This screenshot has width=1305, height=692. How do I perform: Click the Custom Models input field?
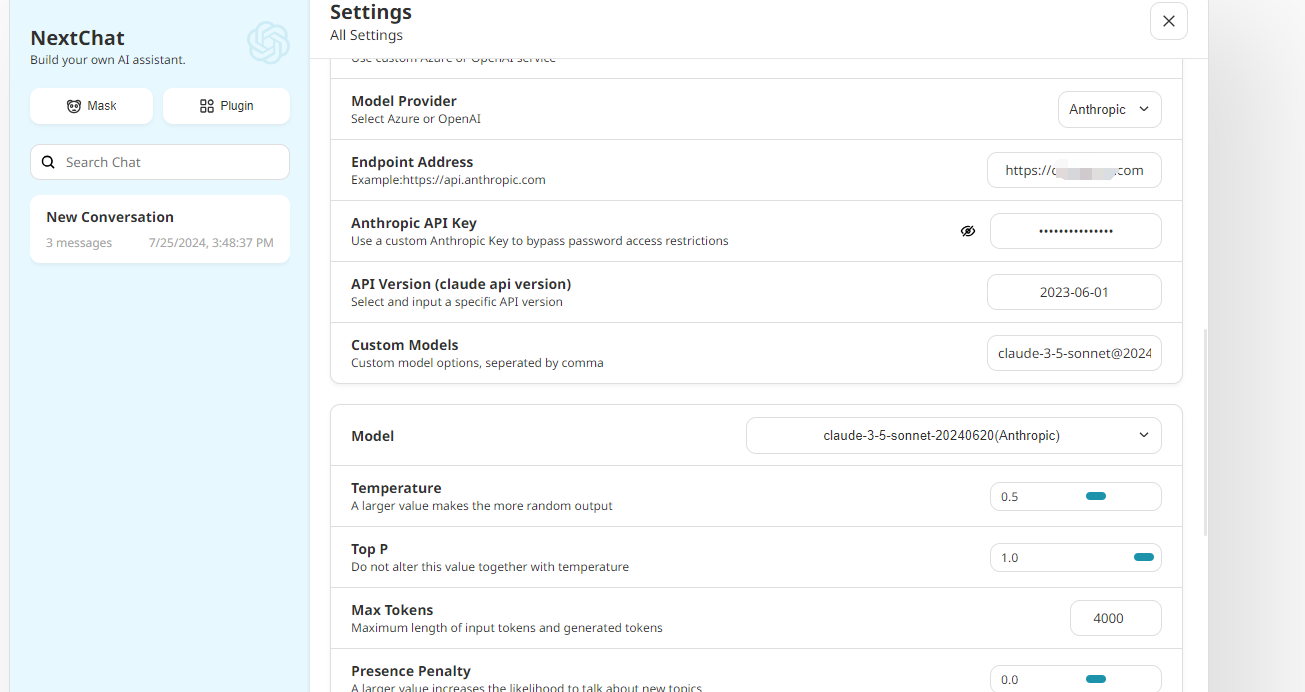coord(1074,354)
